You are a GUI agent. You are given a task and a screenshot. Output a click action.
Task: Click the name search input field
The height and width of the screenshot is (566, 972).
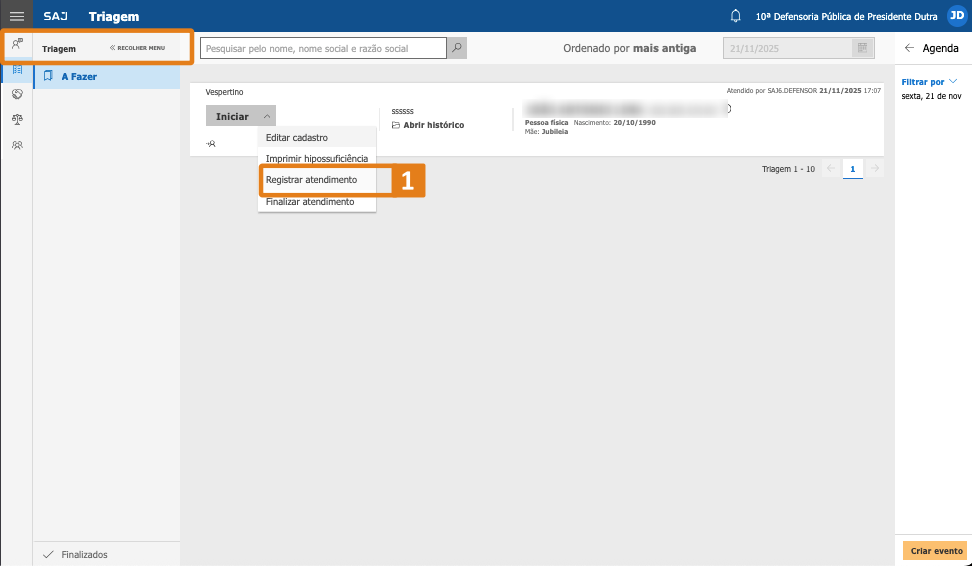tap(322, 48)
